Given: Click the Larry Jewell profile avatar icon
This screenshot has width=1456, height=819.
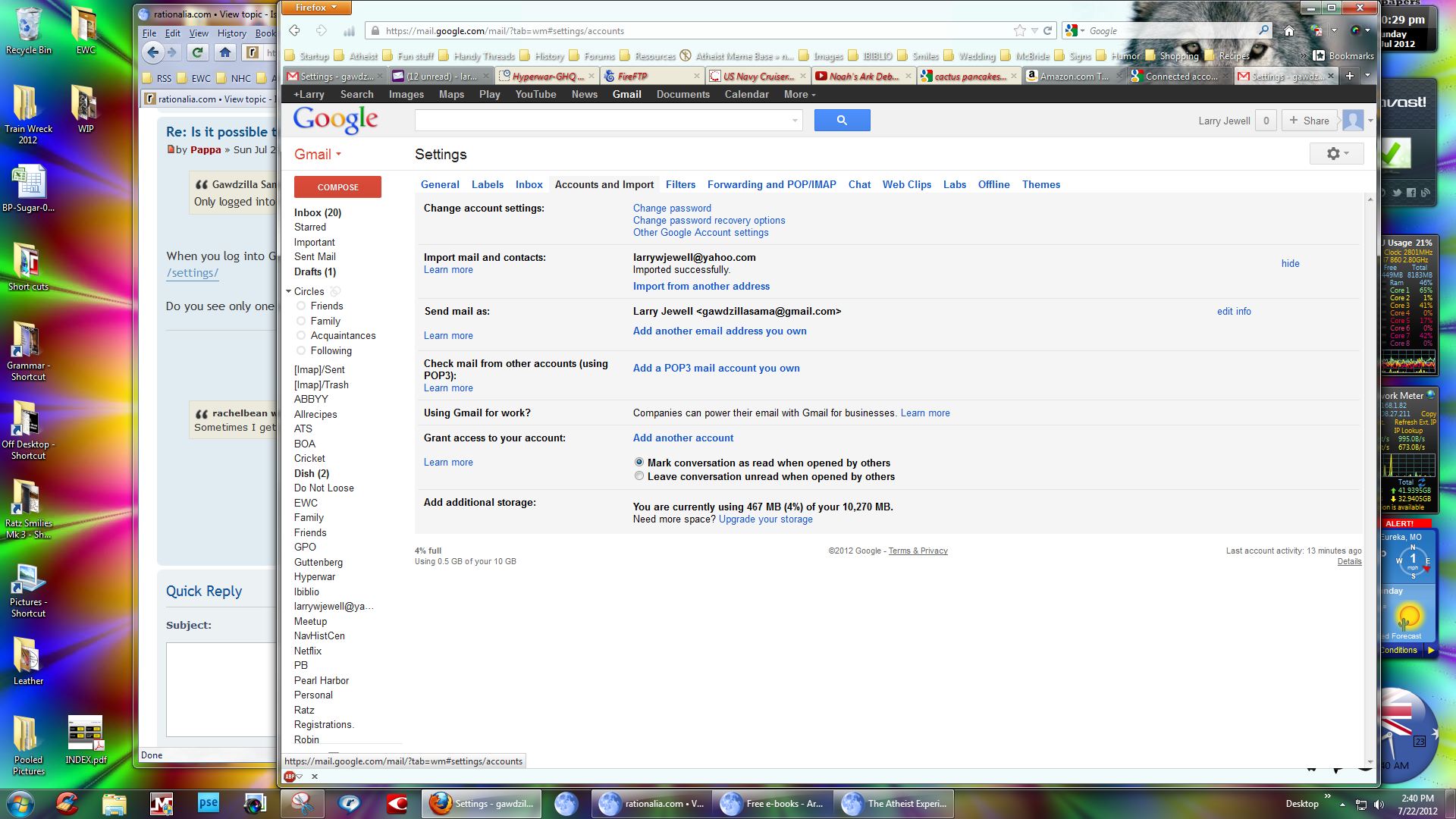Looking at the screenshot, I should click(1352, 121).
